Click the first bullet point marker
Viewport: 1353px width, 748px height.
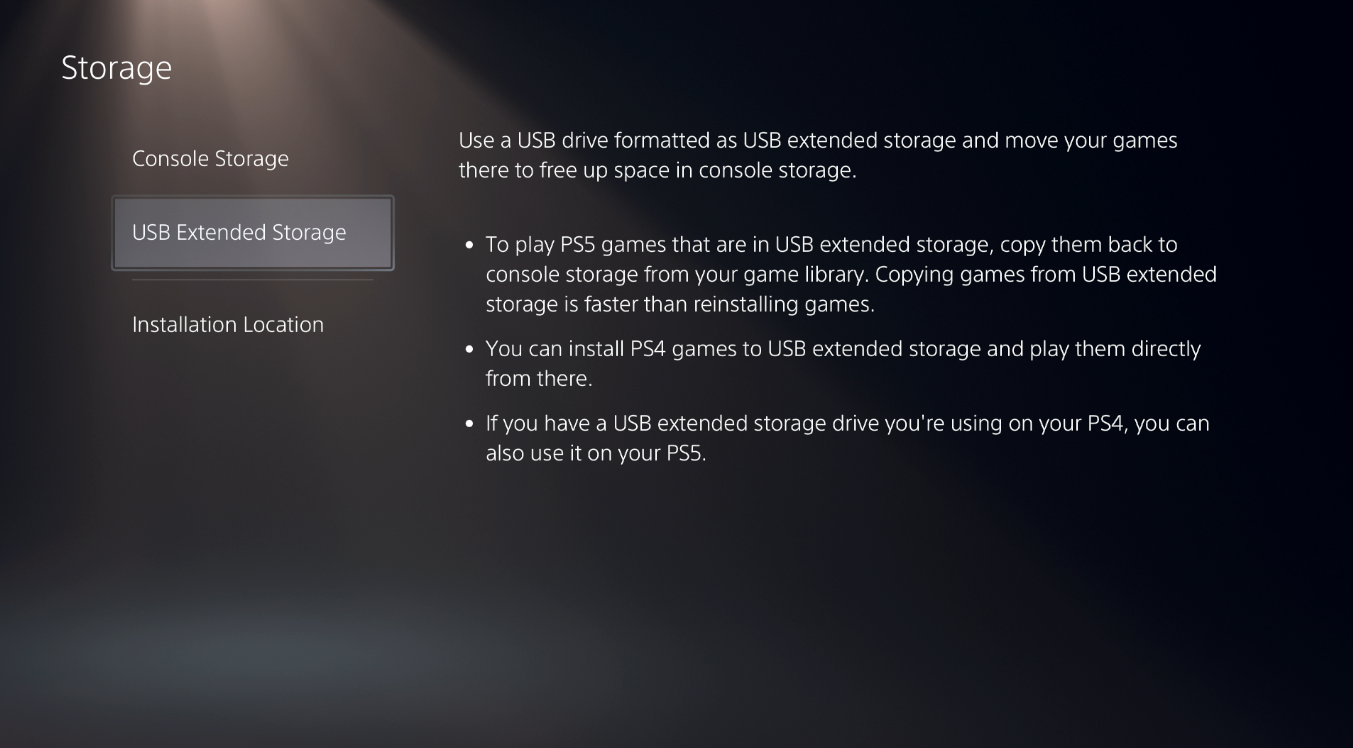point(470,245)
